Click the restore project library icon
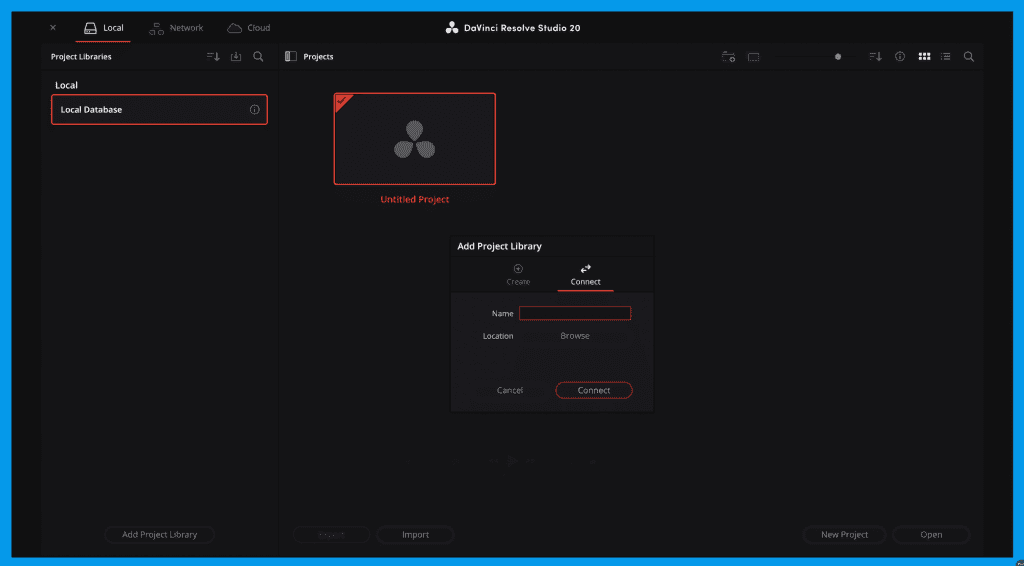 (x=236, y=57)
